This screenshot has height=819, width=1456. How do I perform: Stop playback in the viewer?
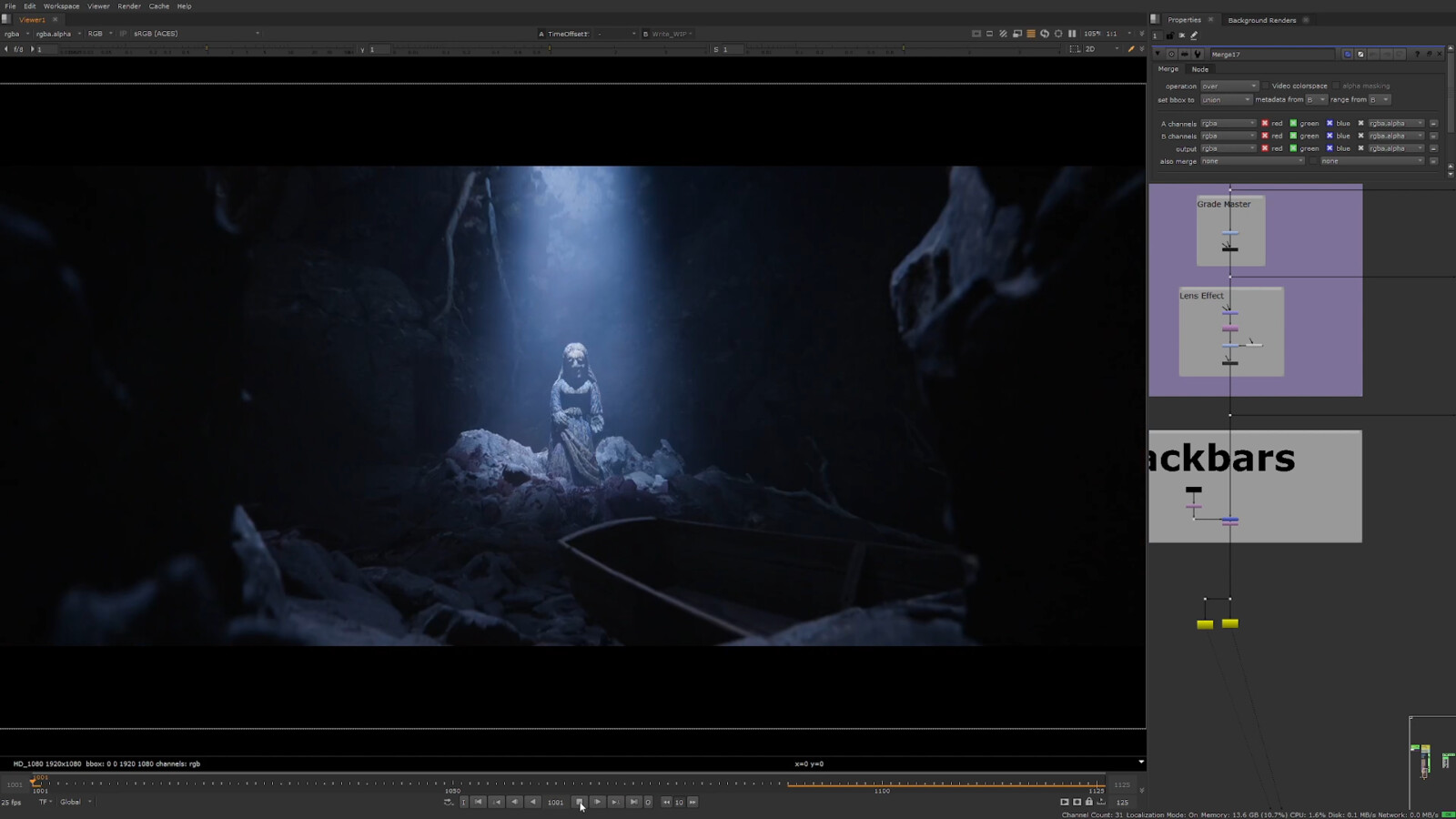tap(579, 802)
